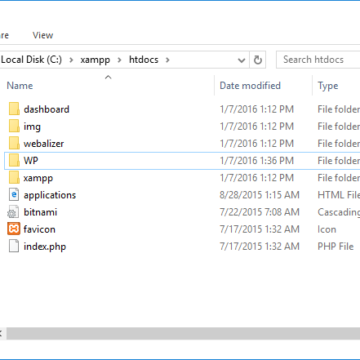
Task: Select the dashboard folder icon
Action: coord(14,109)
